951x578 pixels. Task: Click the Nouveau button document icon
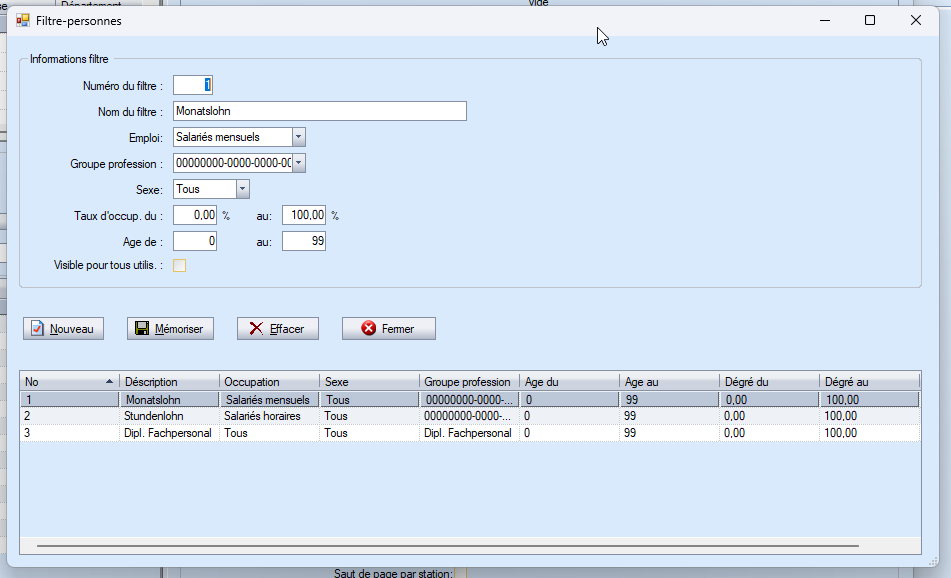tap(37, 329)
